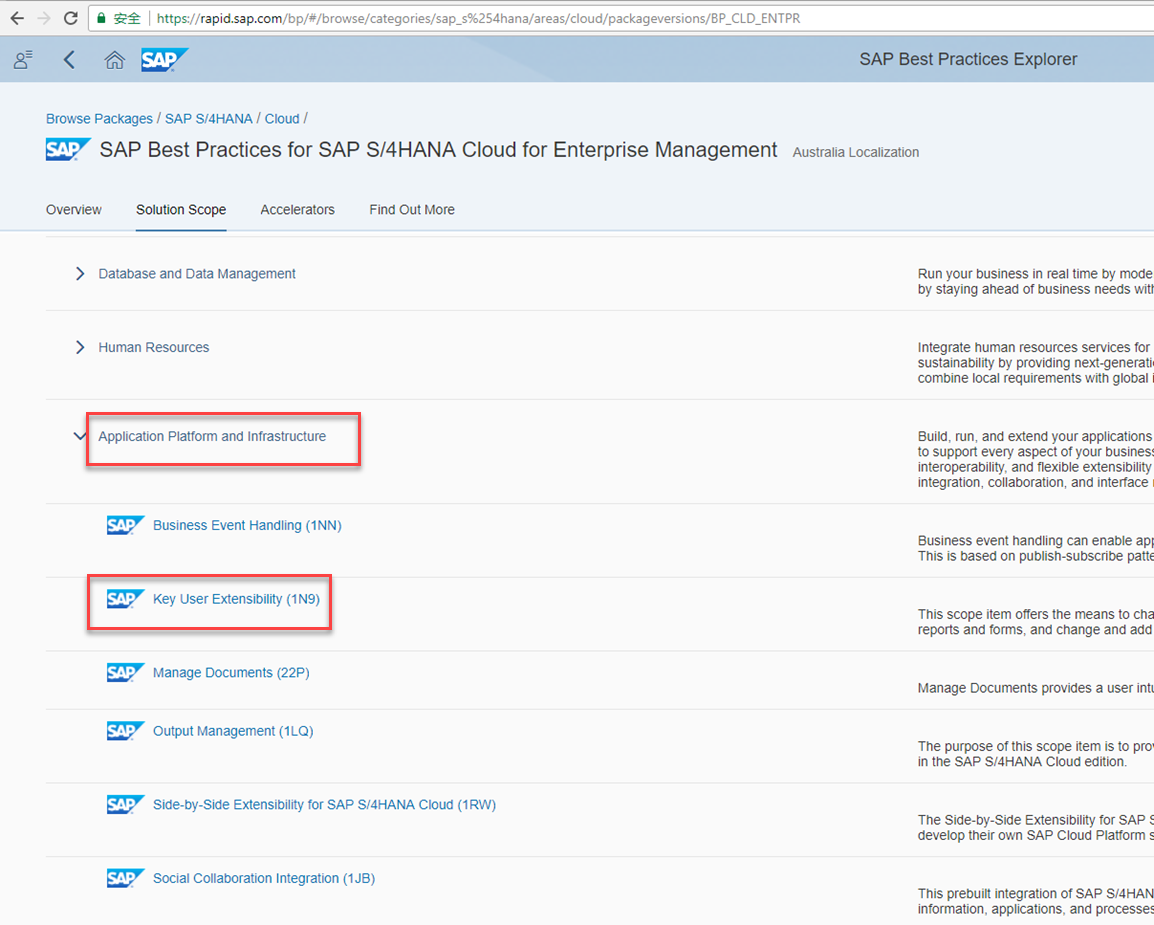This screenshot has height=925, width=1154.
Task: Click the browser forward arrow
Action: 43,18
